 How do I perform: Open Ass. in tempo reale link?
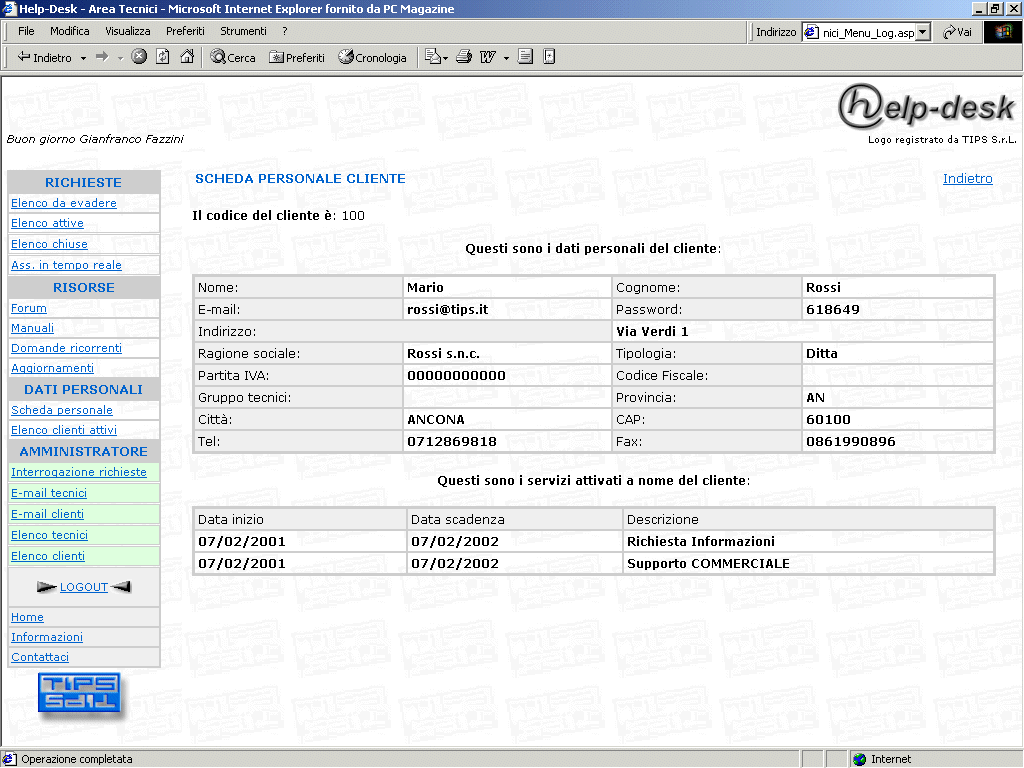(66, 265)
